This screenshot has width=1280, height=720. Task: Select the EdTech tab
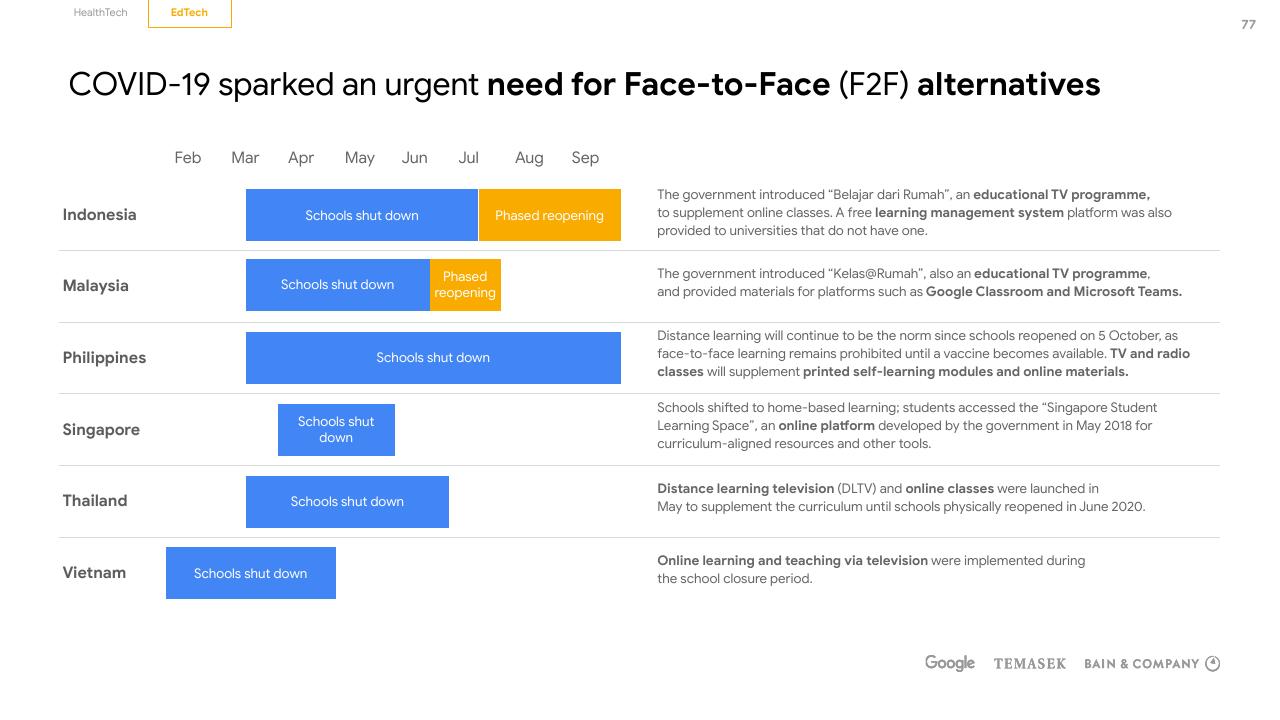click(189, 13)
